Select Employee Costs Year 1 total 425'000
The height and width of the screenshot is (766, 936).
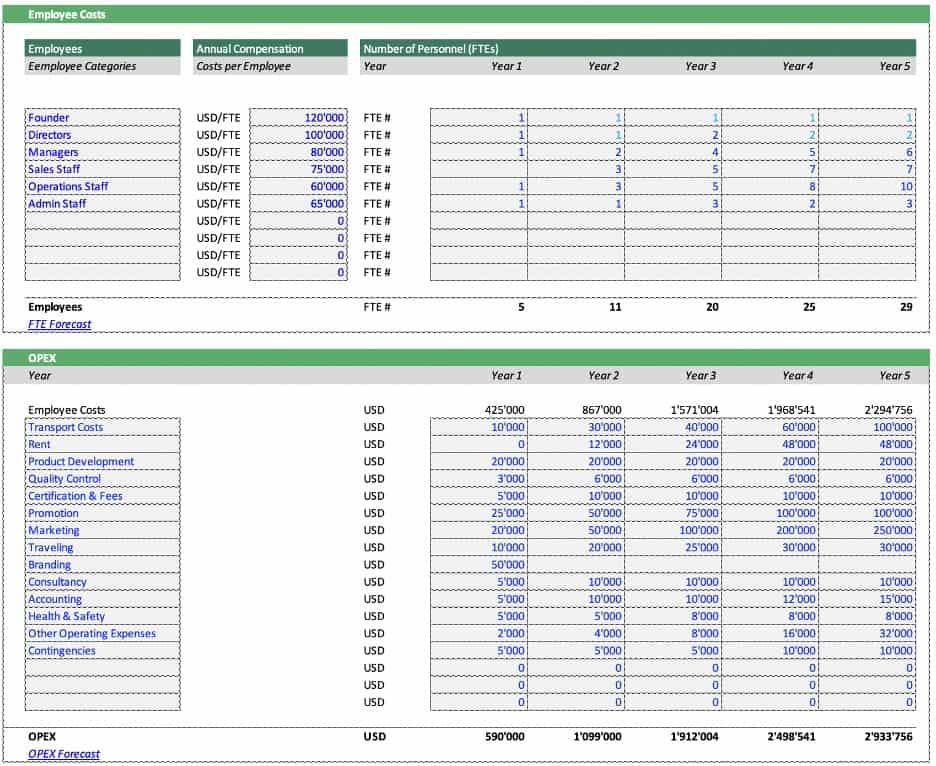coord(504,410)
